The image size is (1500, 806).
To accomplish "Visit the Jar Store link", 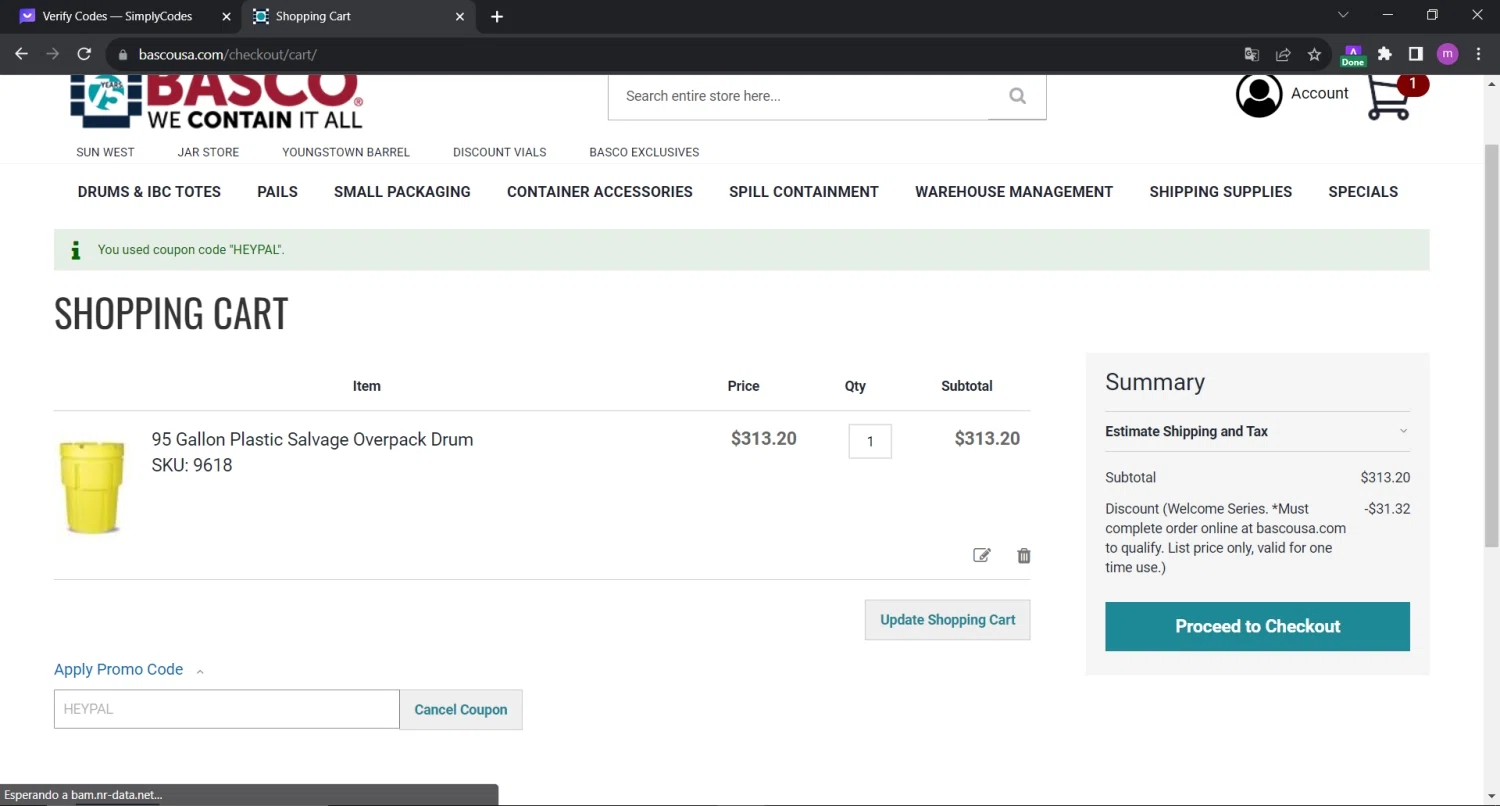I will point(208,152).
